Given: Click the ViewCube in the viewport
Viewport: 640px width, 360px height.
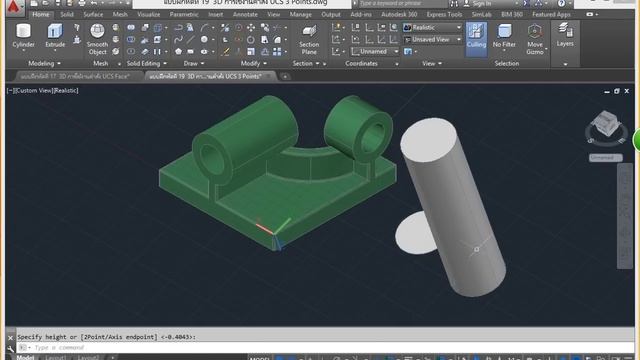Looking at the screenshot, I should click(x=606, y=123).
